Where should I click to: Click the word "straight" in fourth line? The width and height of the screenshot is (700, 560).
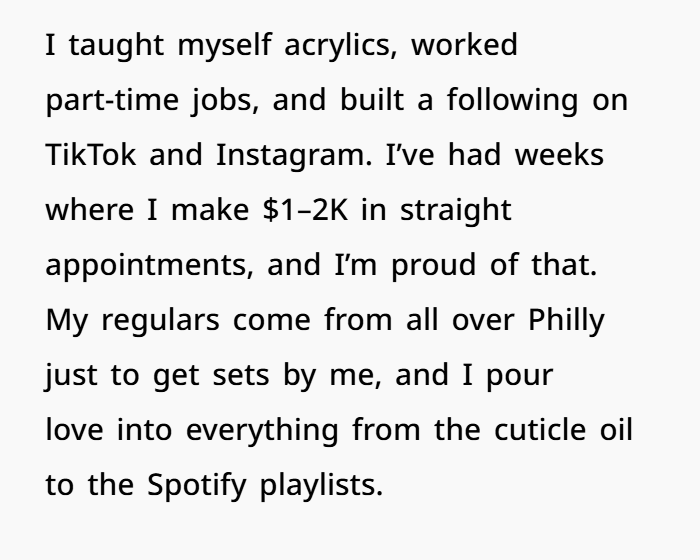pos(455,209)
